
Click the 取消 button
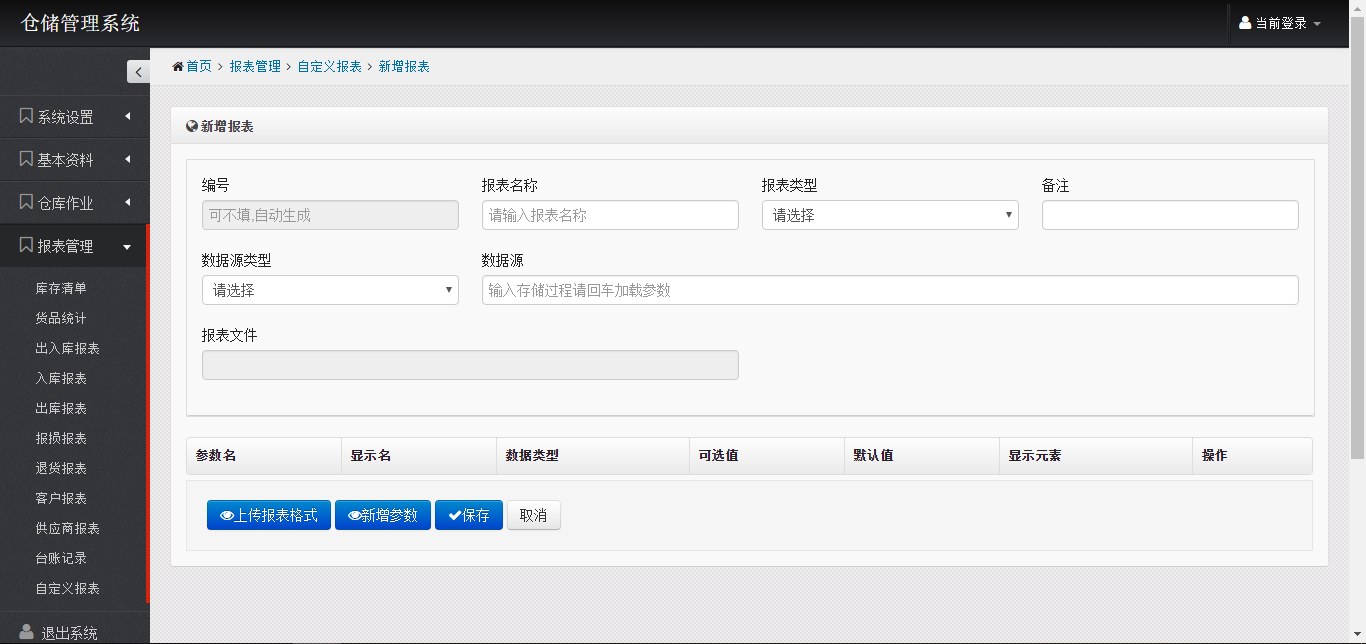click(533, 515)
